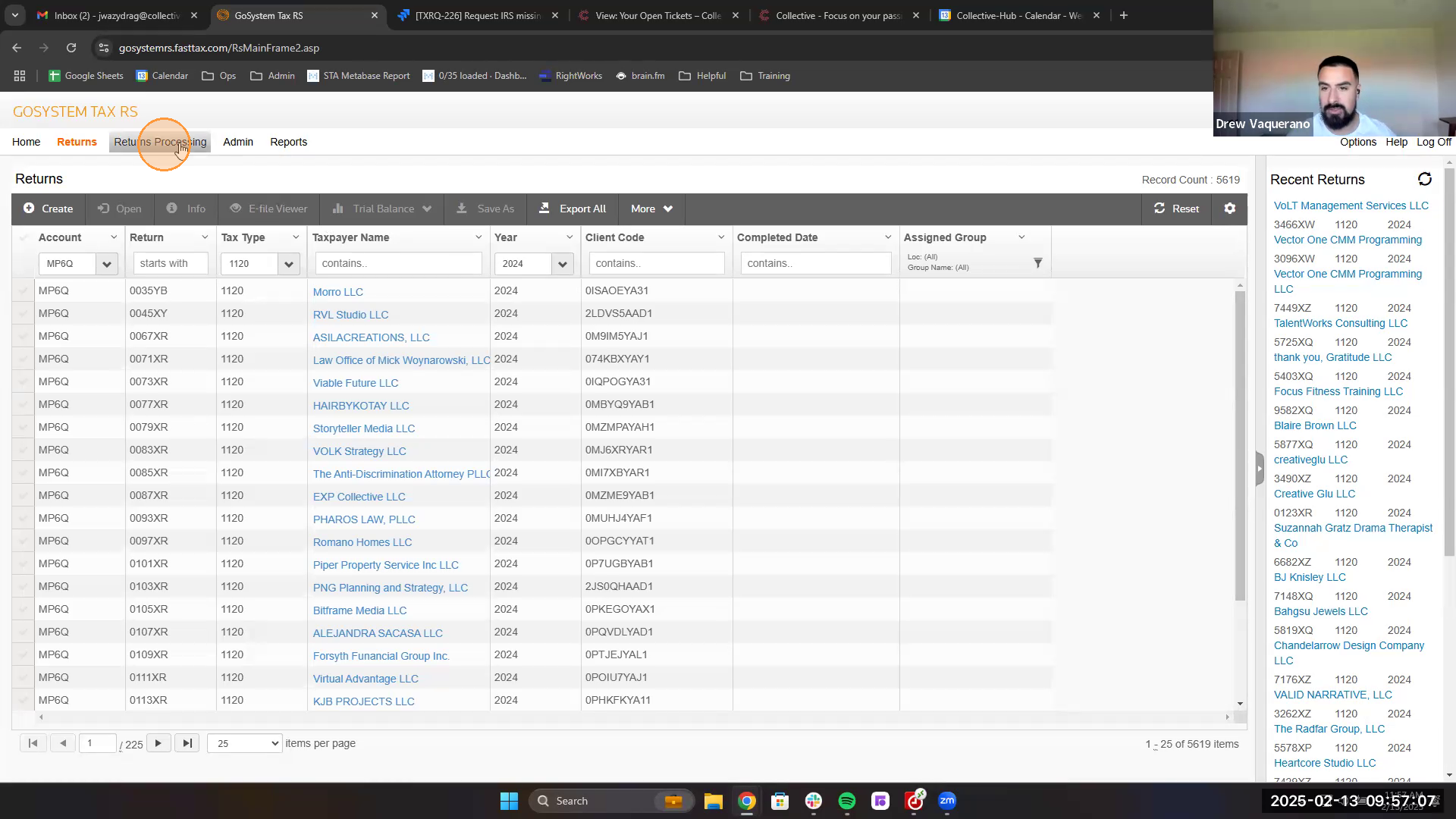Go to the next results page

(x=158, y=743)
